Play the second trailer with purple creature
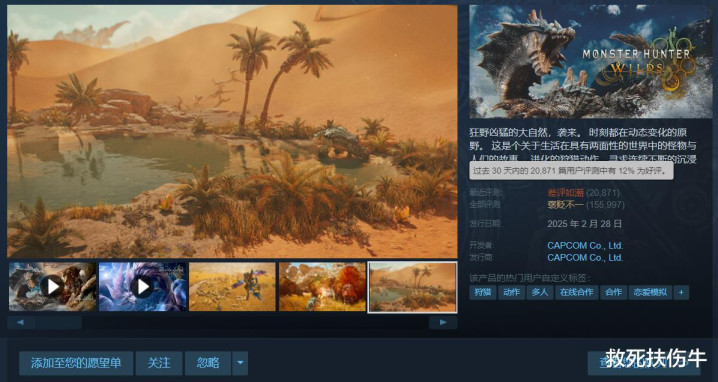This screenshot has width=718, height=382. coord(143,287)
